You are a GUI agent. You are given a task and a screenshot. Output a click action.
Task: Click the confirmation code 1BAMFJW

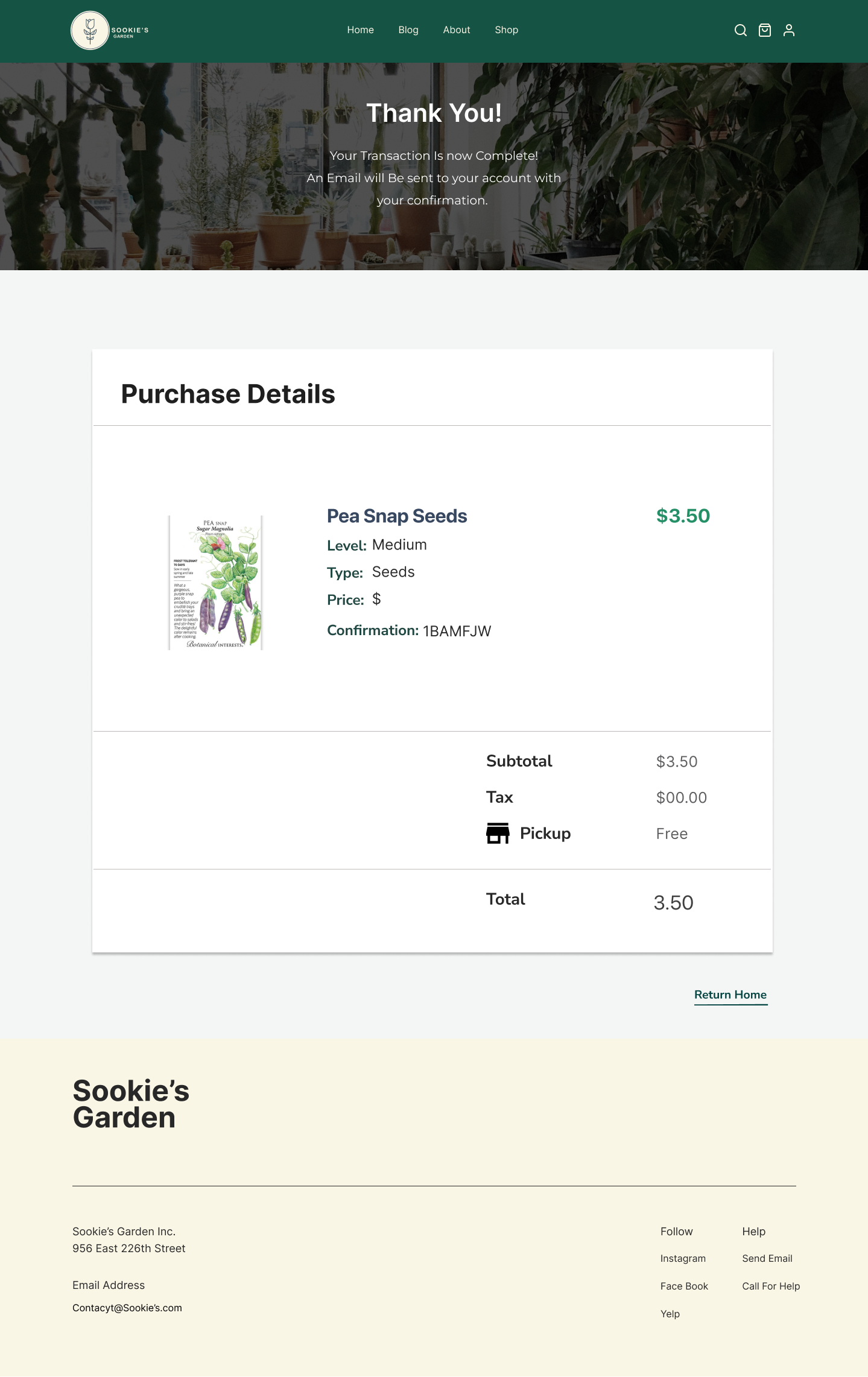(x=457, y=631)
